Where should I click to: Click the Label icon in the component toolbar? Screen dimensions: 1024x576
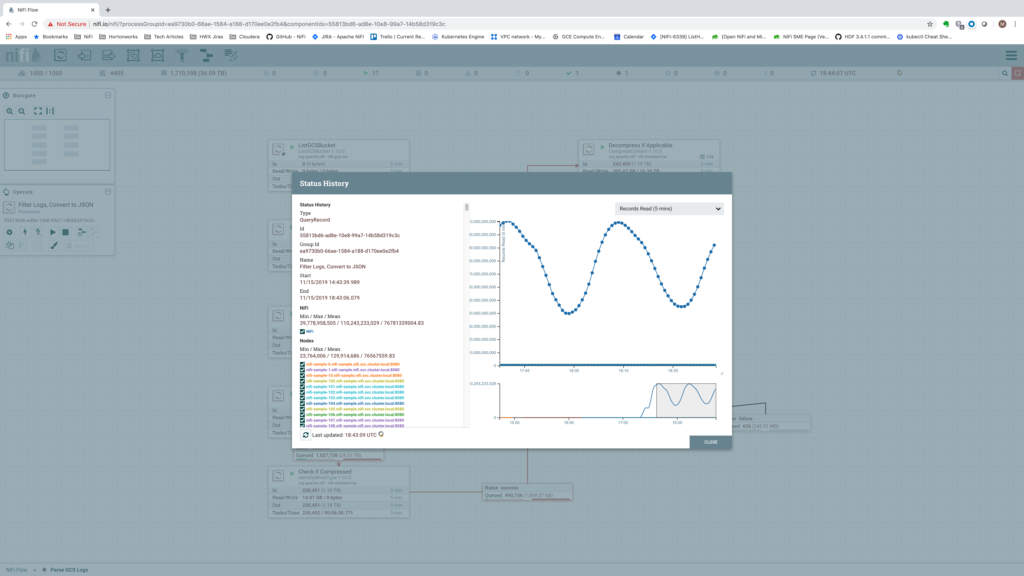[x=230, y=55]
